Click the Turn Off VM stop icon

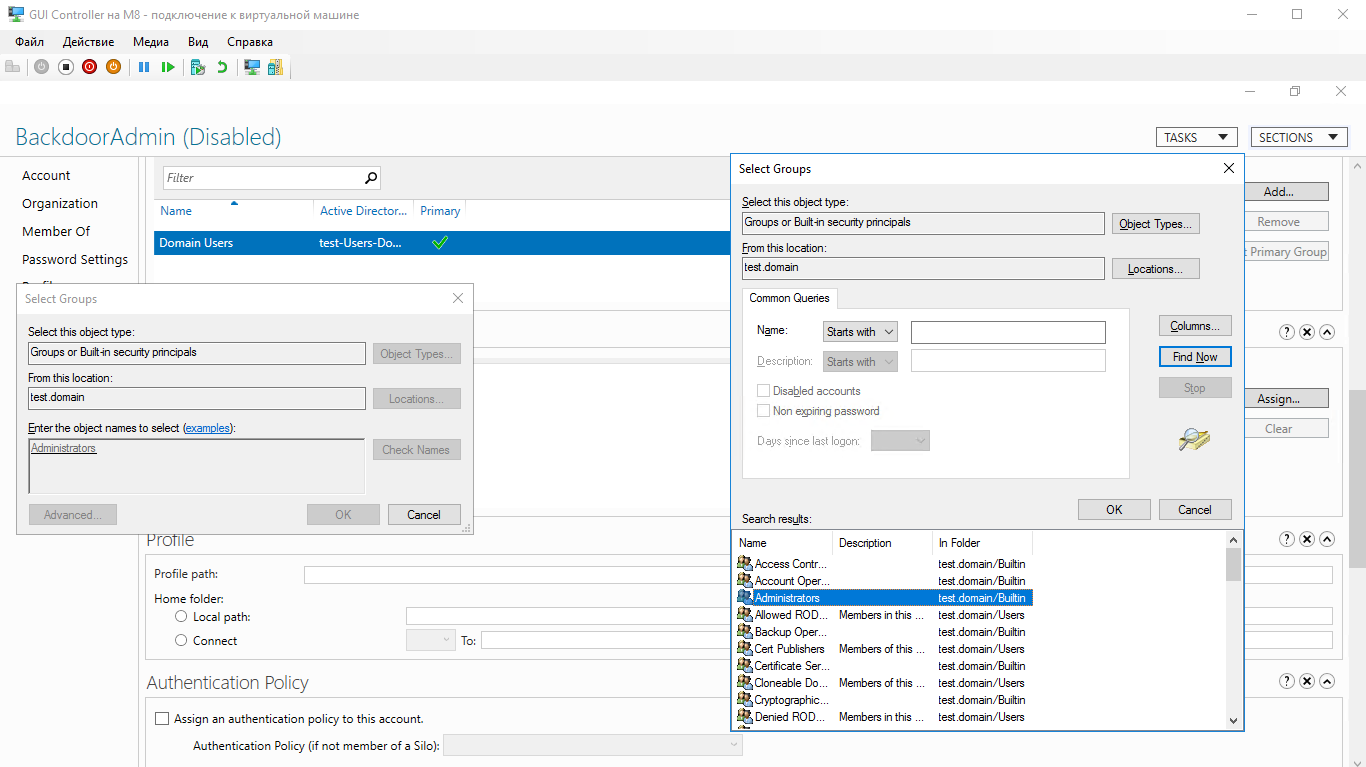pyautogui.click(x=65, y=67)
